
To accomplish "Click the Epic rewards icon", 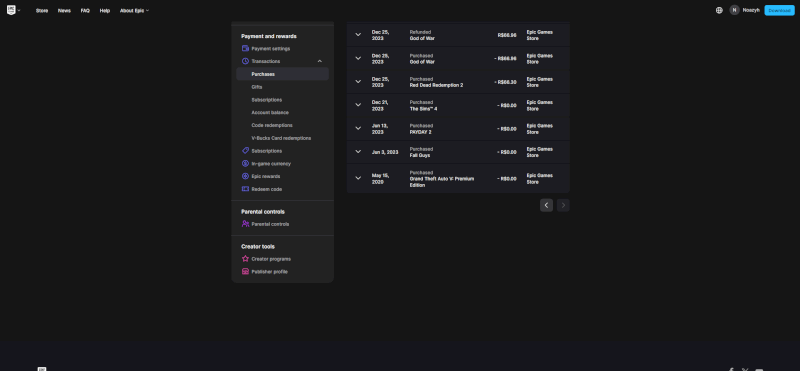I will (x=245, y=177).
